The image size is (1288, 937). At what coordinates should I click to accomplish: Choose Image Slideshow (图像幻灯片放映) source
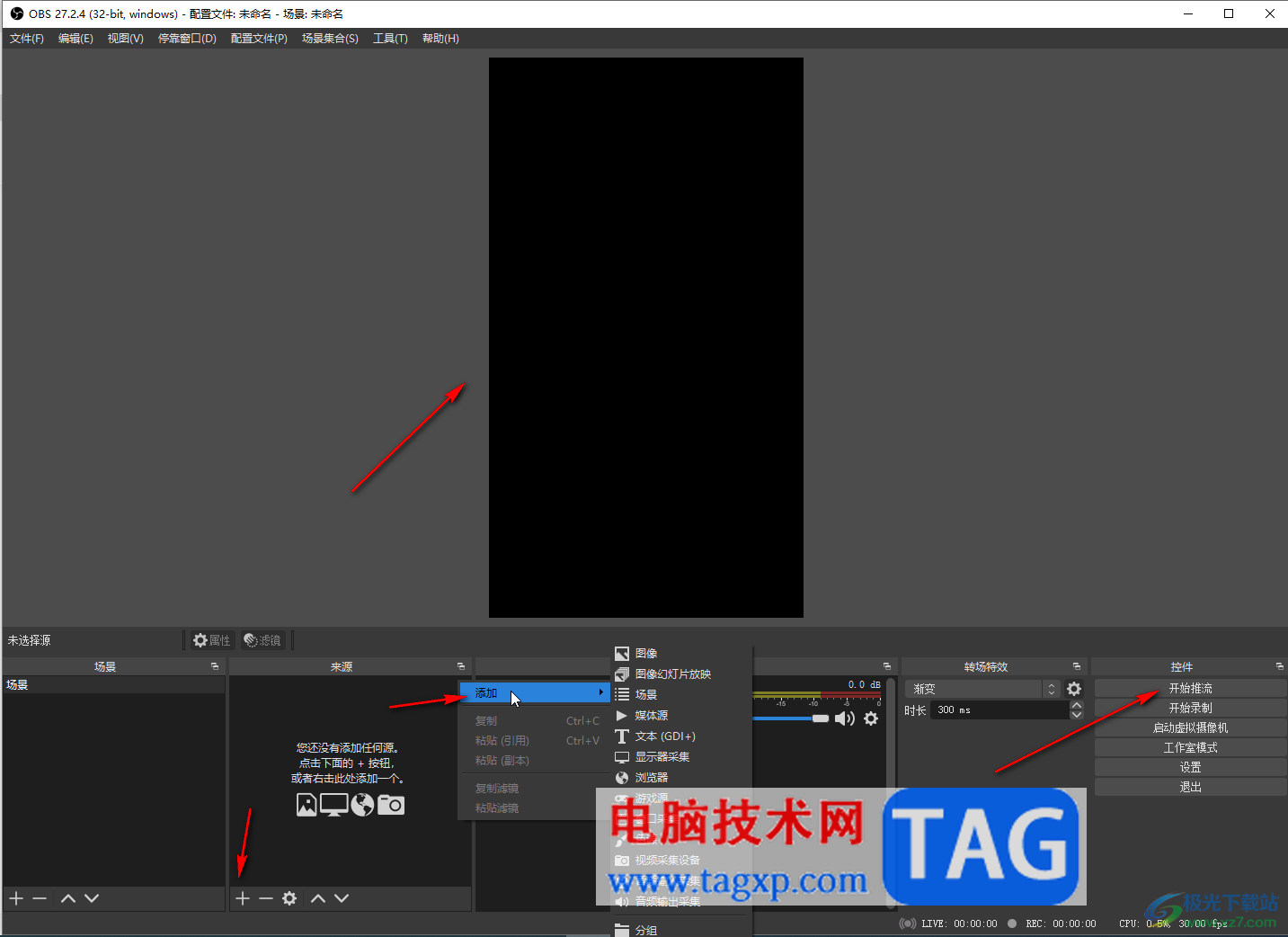pos(681,674)
